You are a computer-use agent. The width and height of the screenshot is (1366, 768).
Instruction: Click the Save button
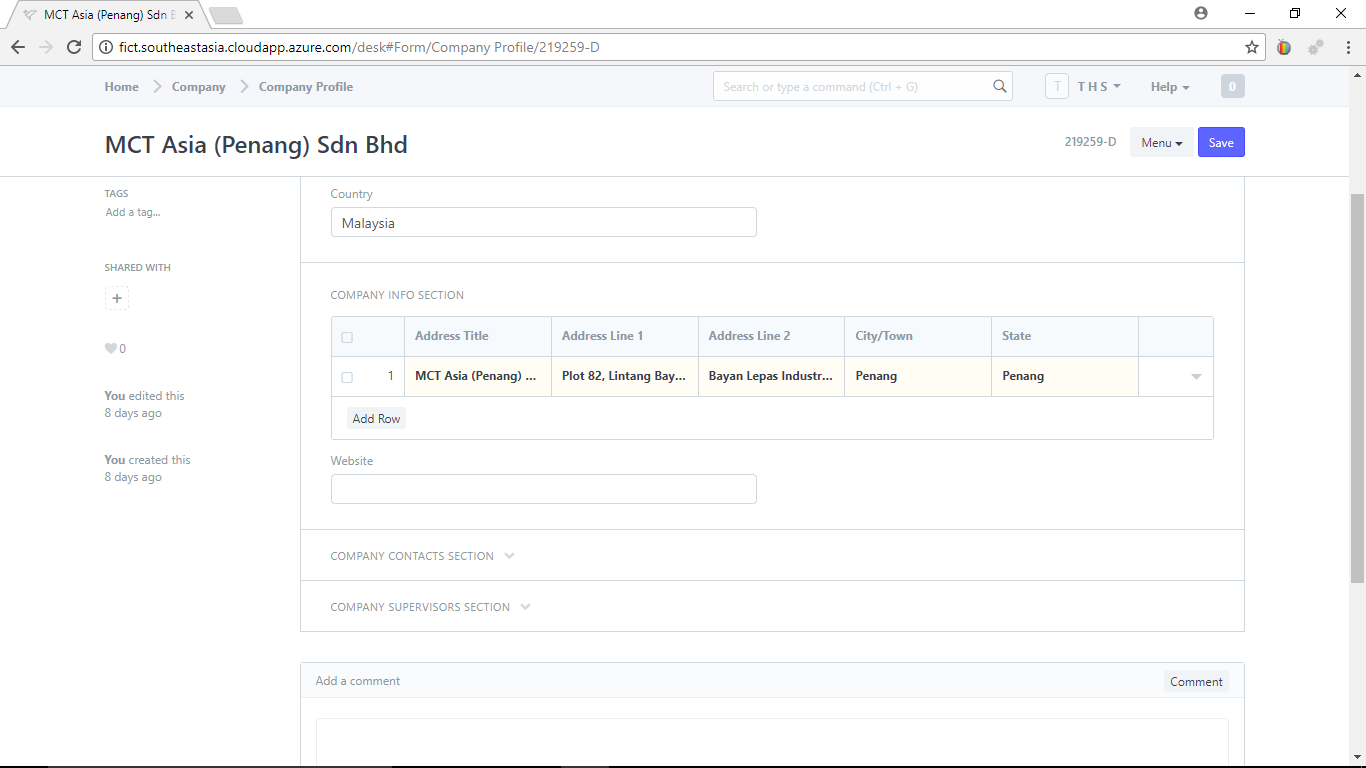(x=1221, y=142)
